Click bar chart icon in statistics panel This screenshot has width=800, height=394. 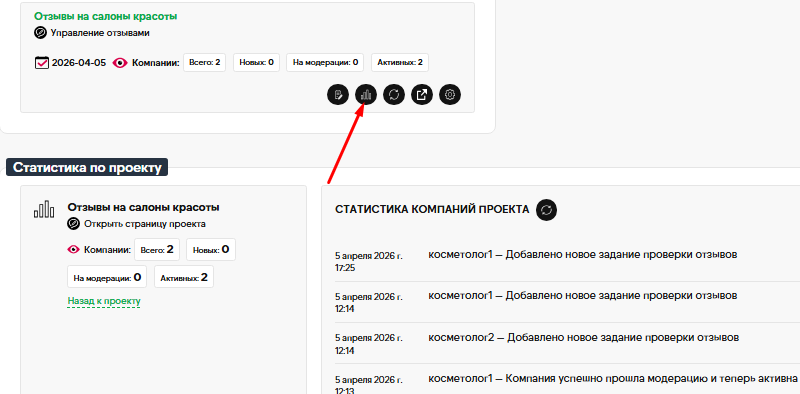(44, 209)
